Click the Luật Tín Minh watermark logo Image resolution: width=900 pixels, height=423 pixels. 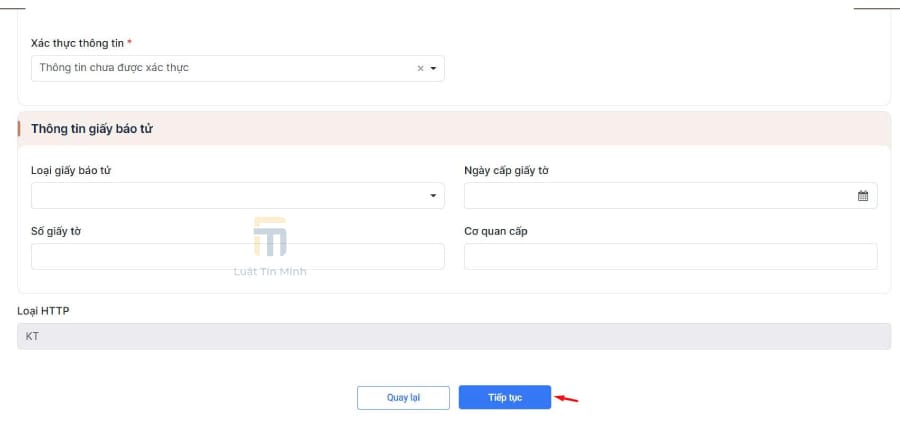[270, 237]
